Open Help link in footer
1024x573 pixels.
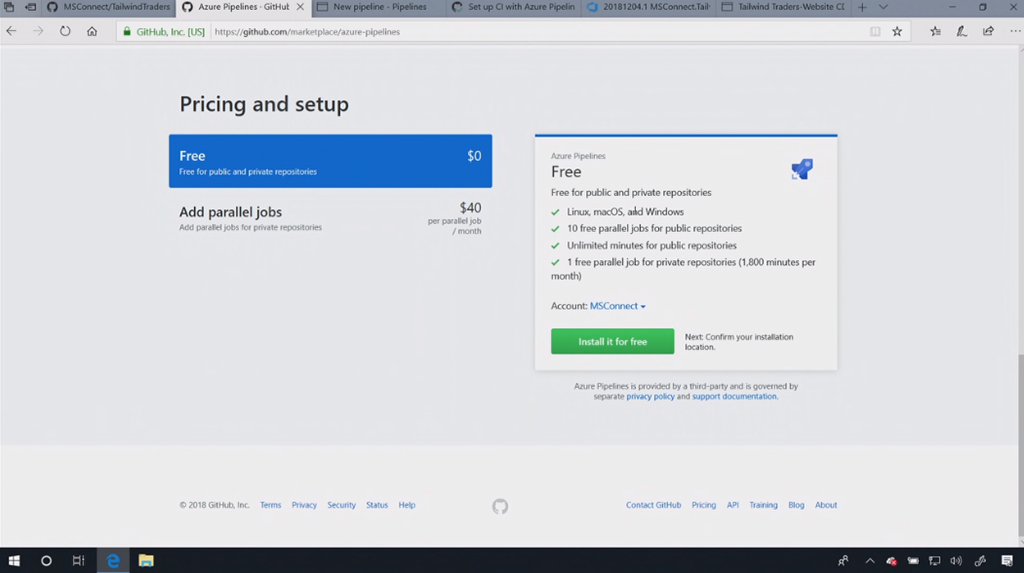[x=407, y=505]
